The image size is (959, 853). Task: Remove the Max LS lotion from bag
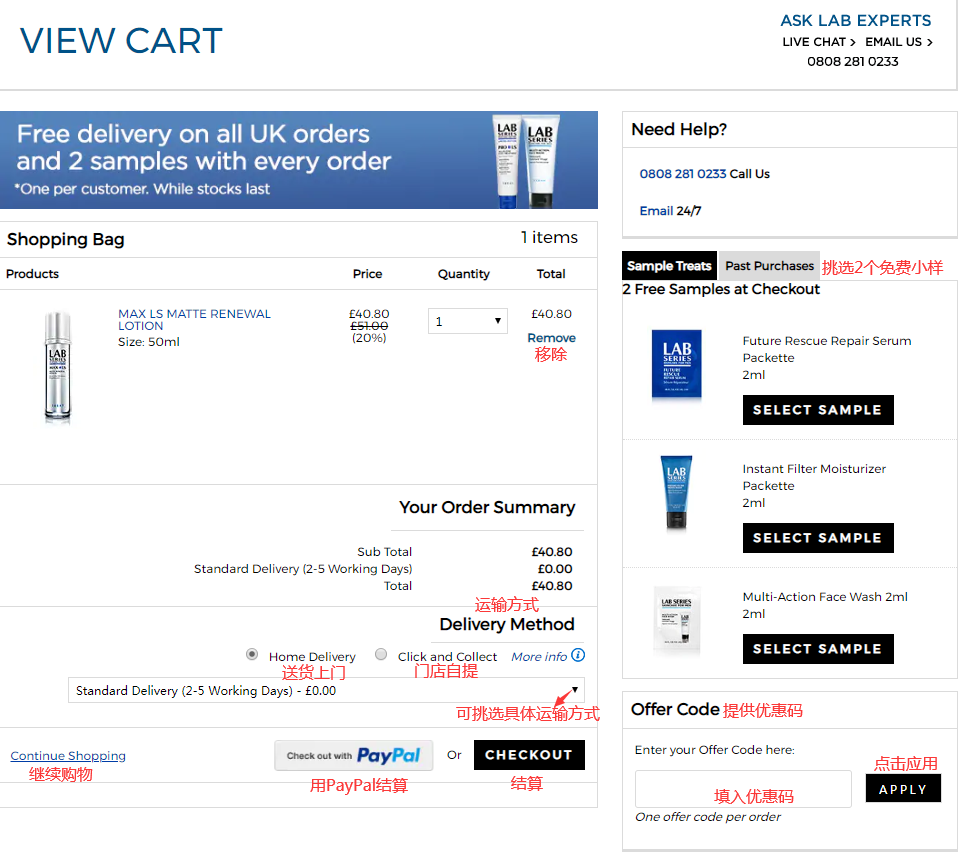551,338
